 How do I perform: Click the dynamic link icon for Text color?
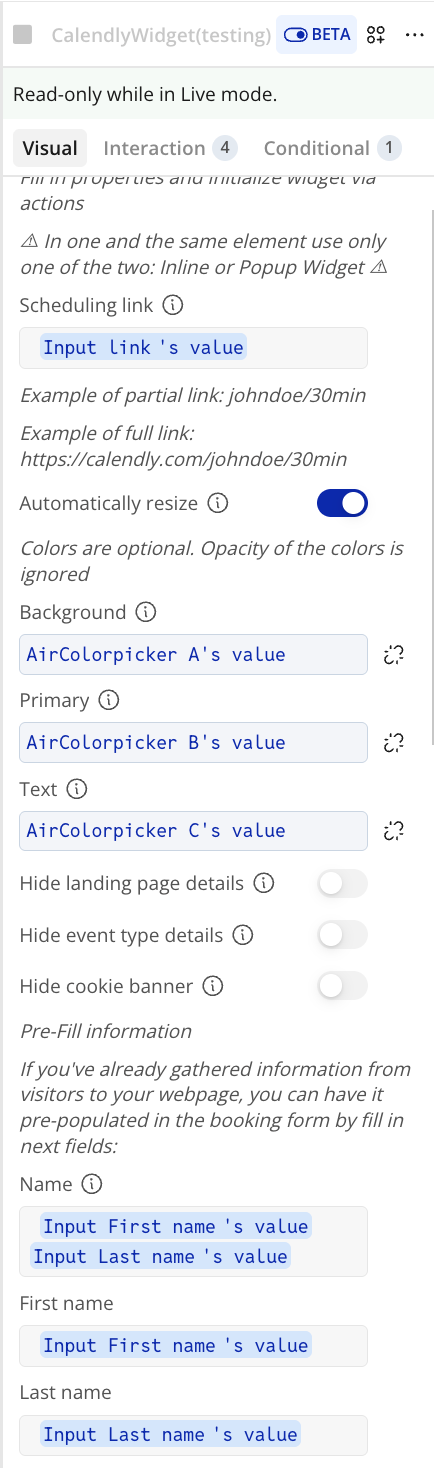[393, 831]
